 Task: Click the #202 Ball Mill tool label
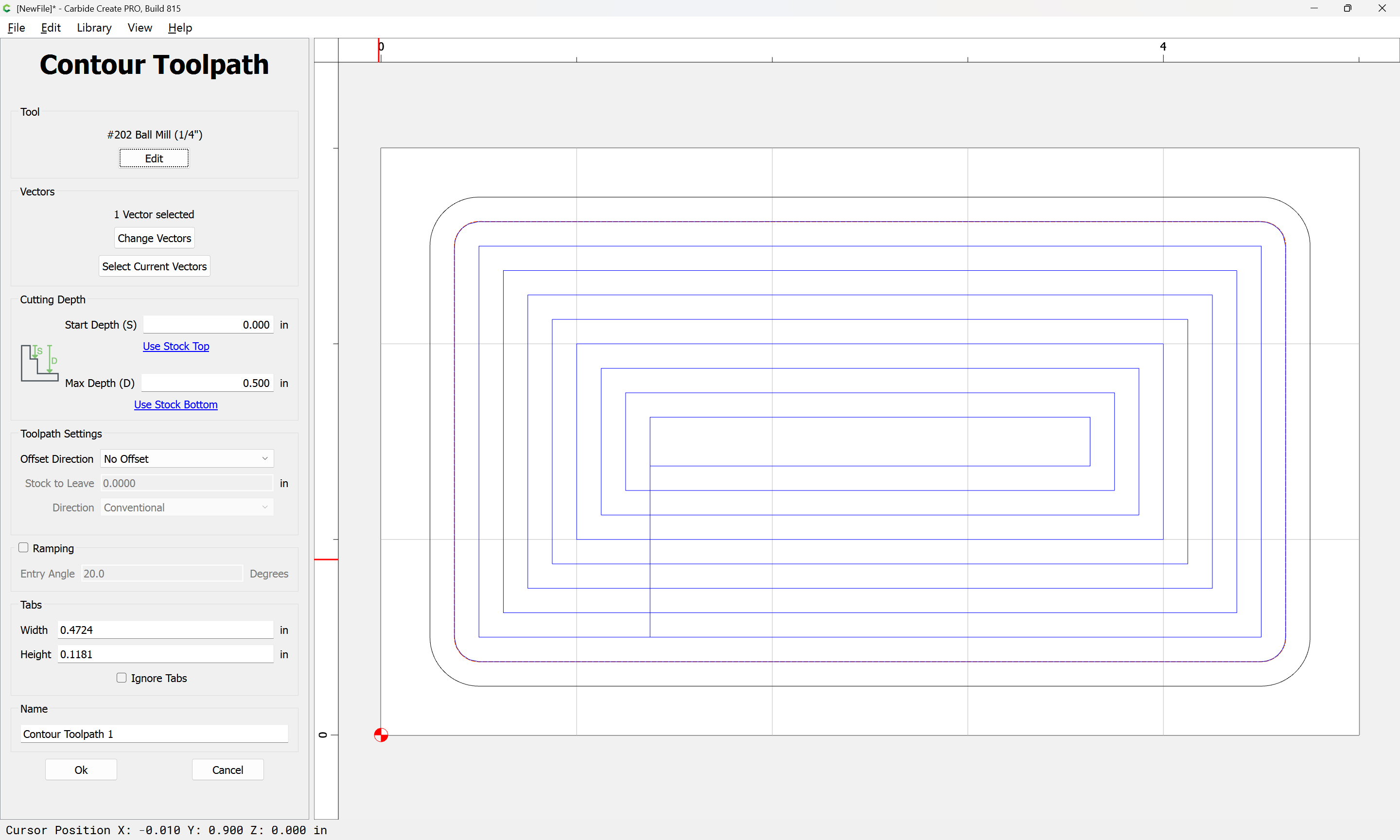155,134
